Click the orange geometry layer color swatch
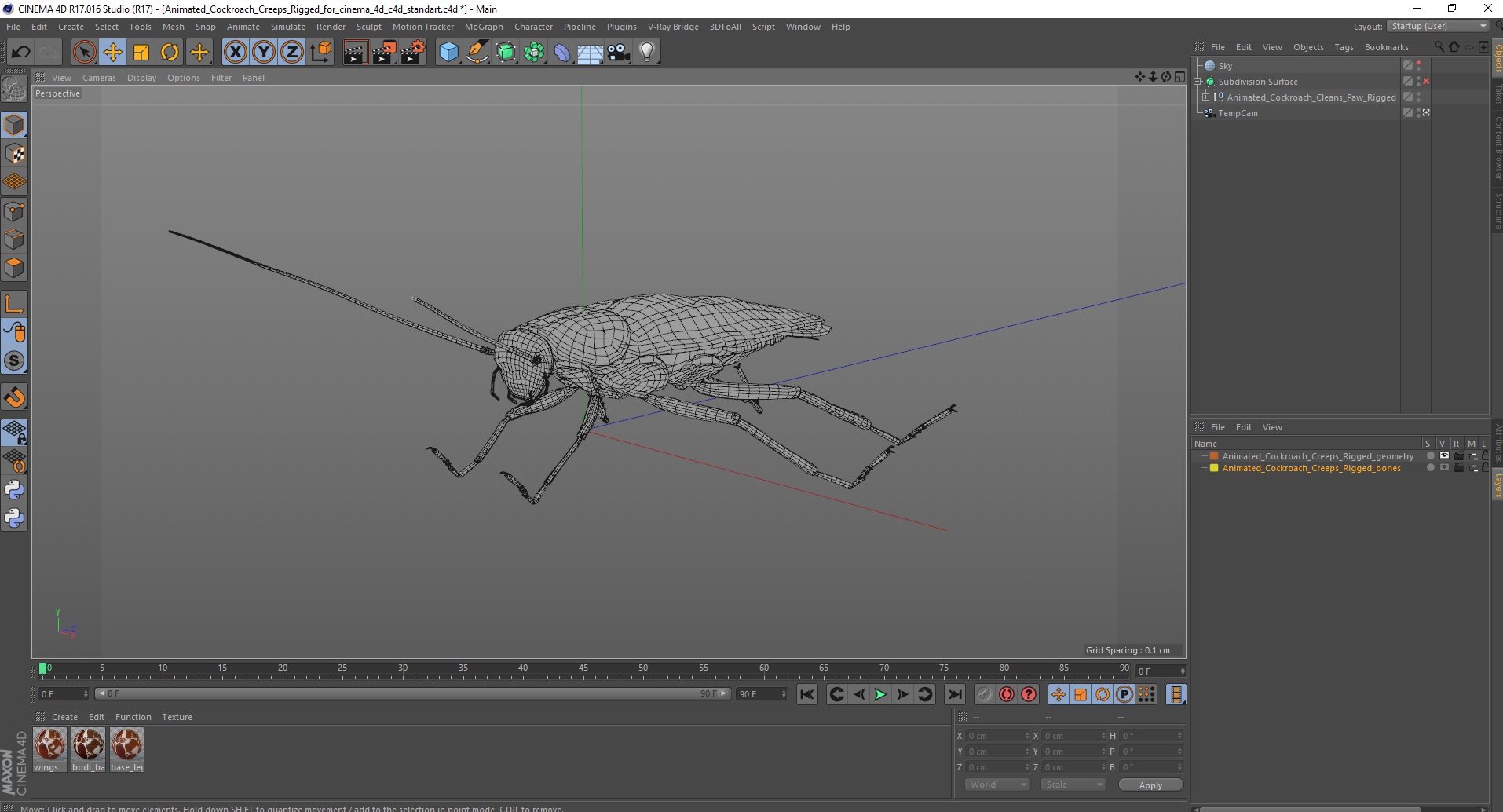Viewport: 1503px width, 812px height. [x=1214, y=456]
